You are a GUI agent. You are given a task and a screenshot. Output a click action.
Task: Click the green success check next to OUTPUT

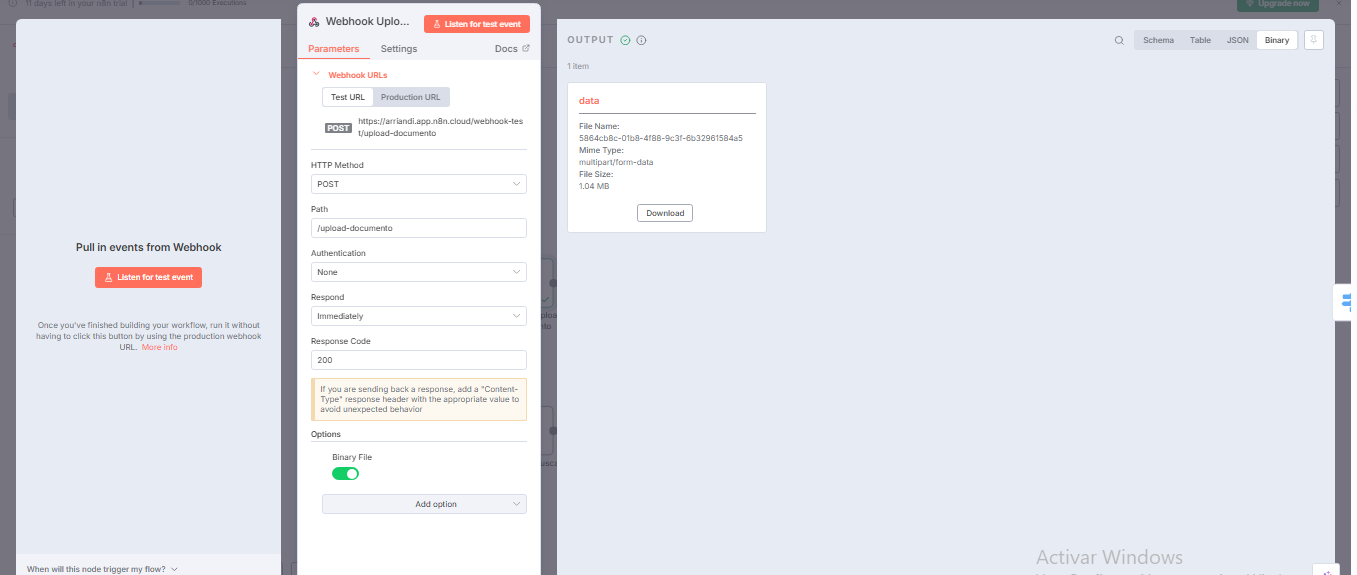[625, 40]
